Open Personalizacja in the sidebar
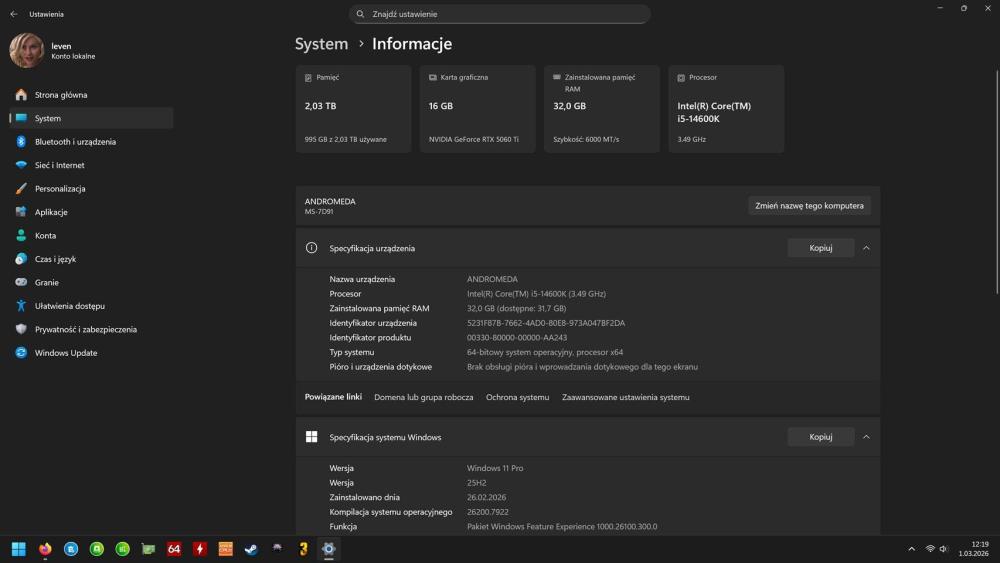The width and height of the screenshot is (1000, 563). [60, 189]
